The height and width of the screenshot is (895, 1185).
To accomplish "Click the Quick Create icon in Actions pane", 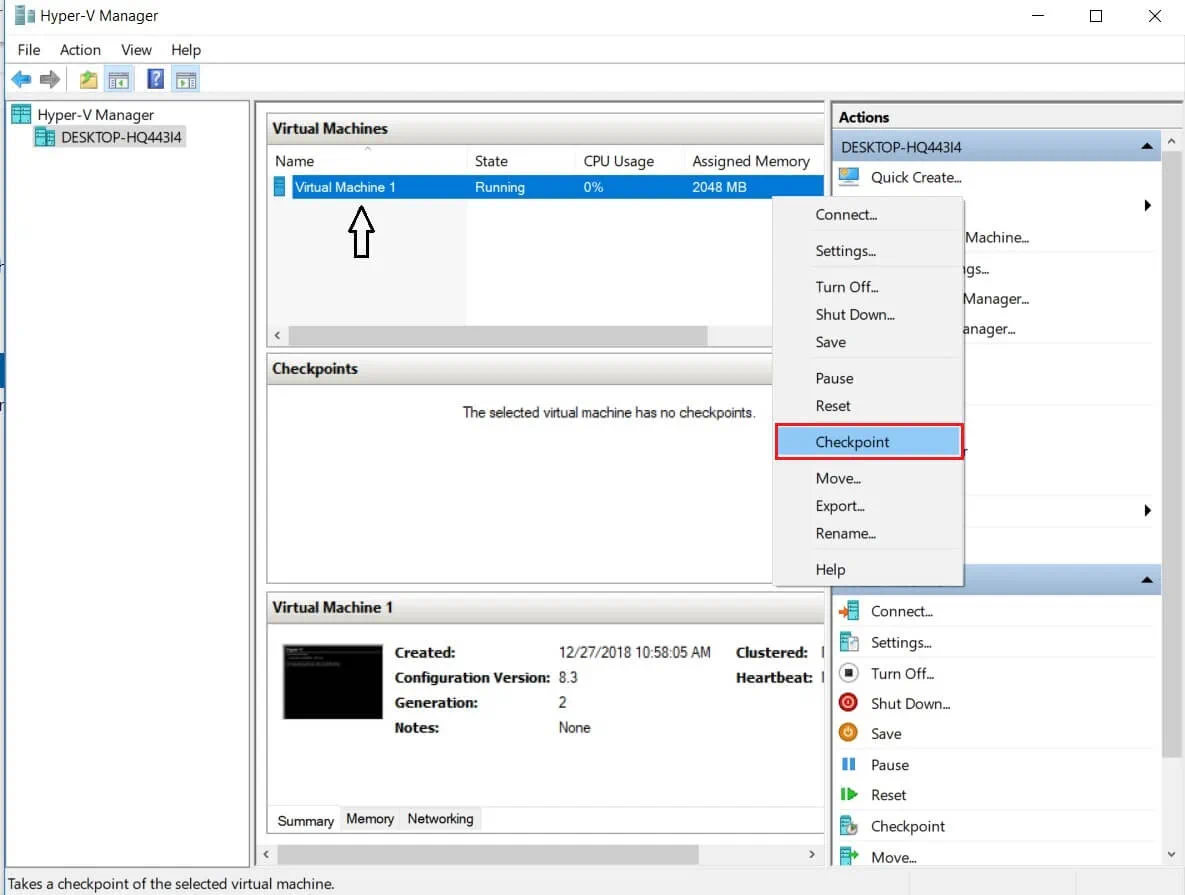I will (x=849, y=177).
